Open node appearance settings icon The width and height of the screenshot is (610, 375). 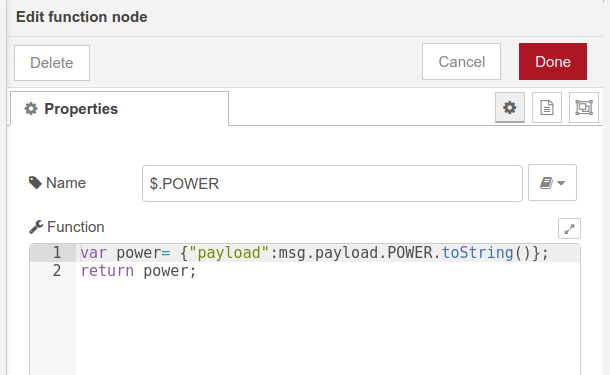click(584, 107)
